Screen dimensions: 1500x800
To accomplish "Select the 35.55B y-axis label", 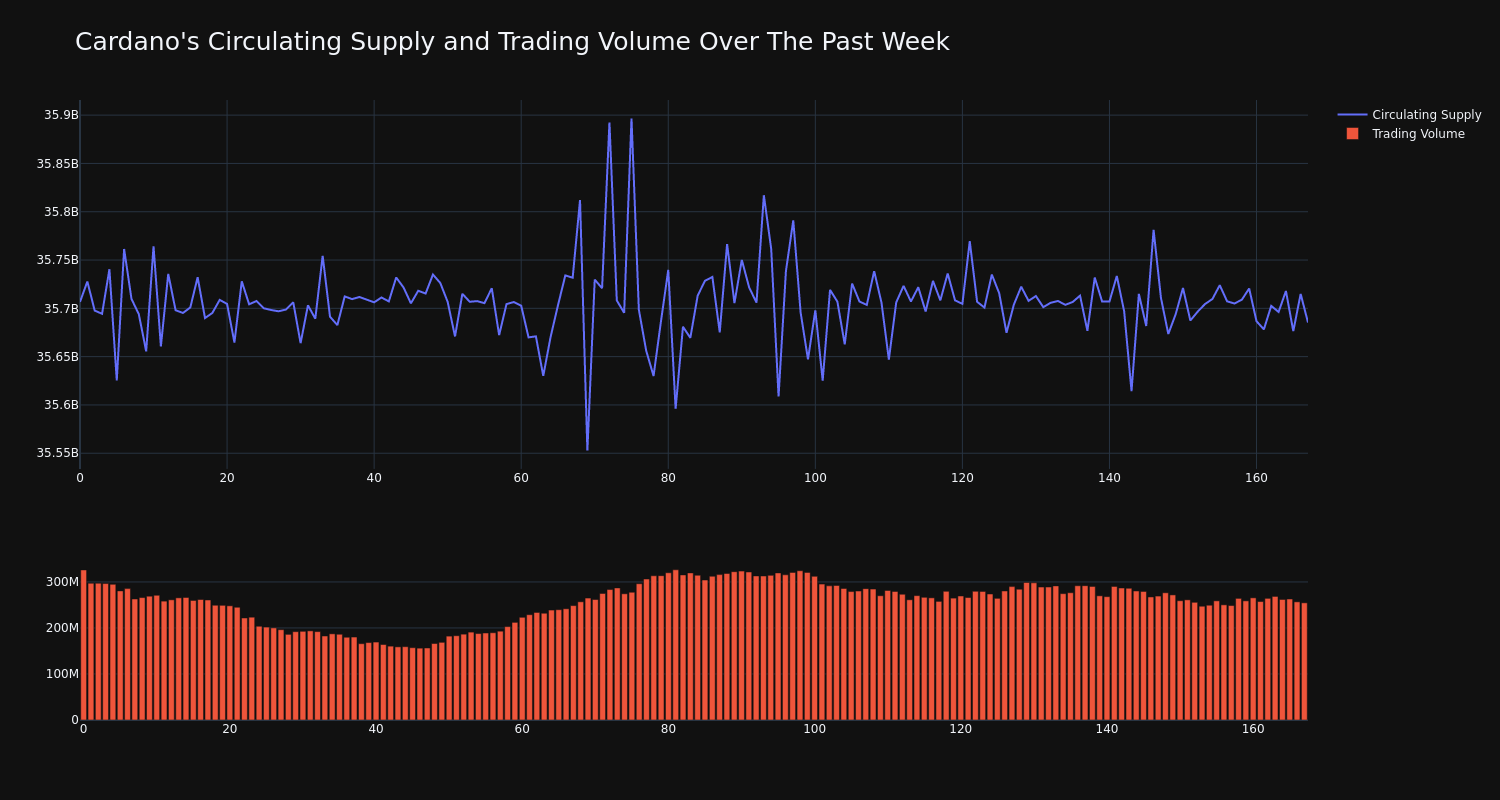I will tap(57, 453).
